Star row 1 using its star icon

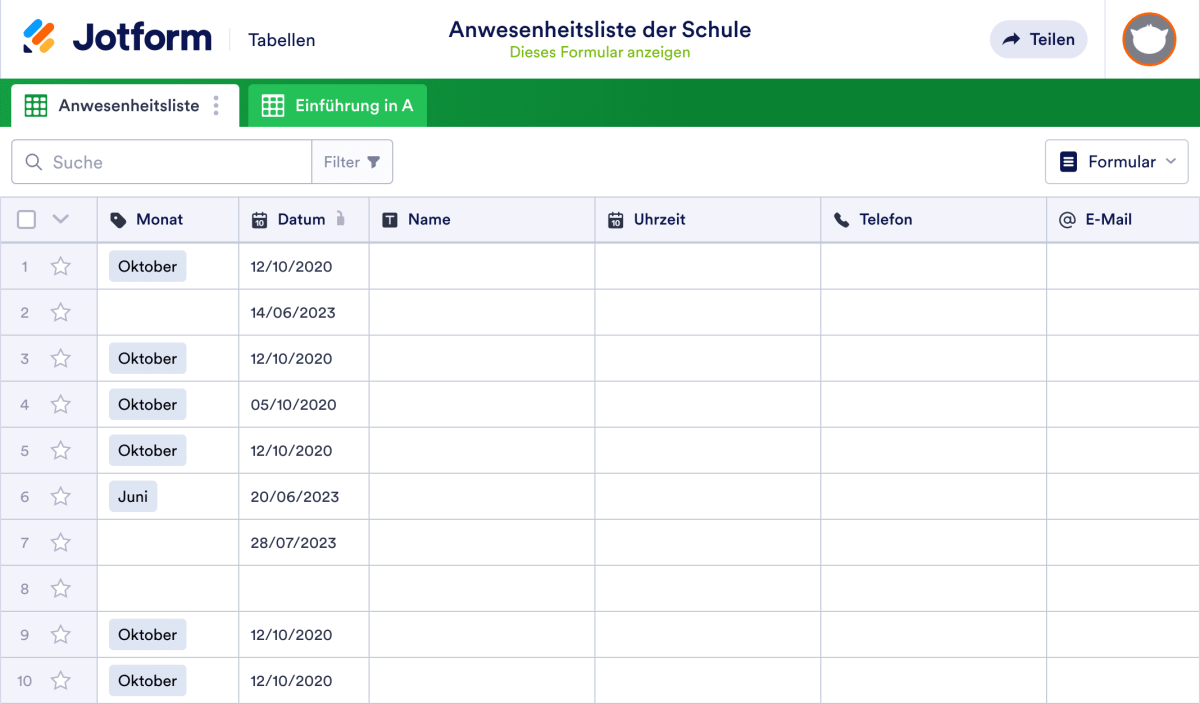point(61,266)
